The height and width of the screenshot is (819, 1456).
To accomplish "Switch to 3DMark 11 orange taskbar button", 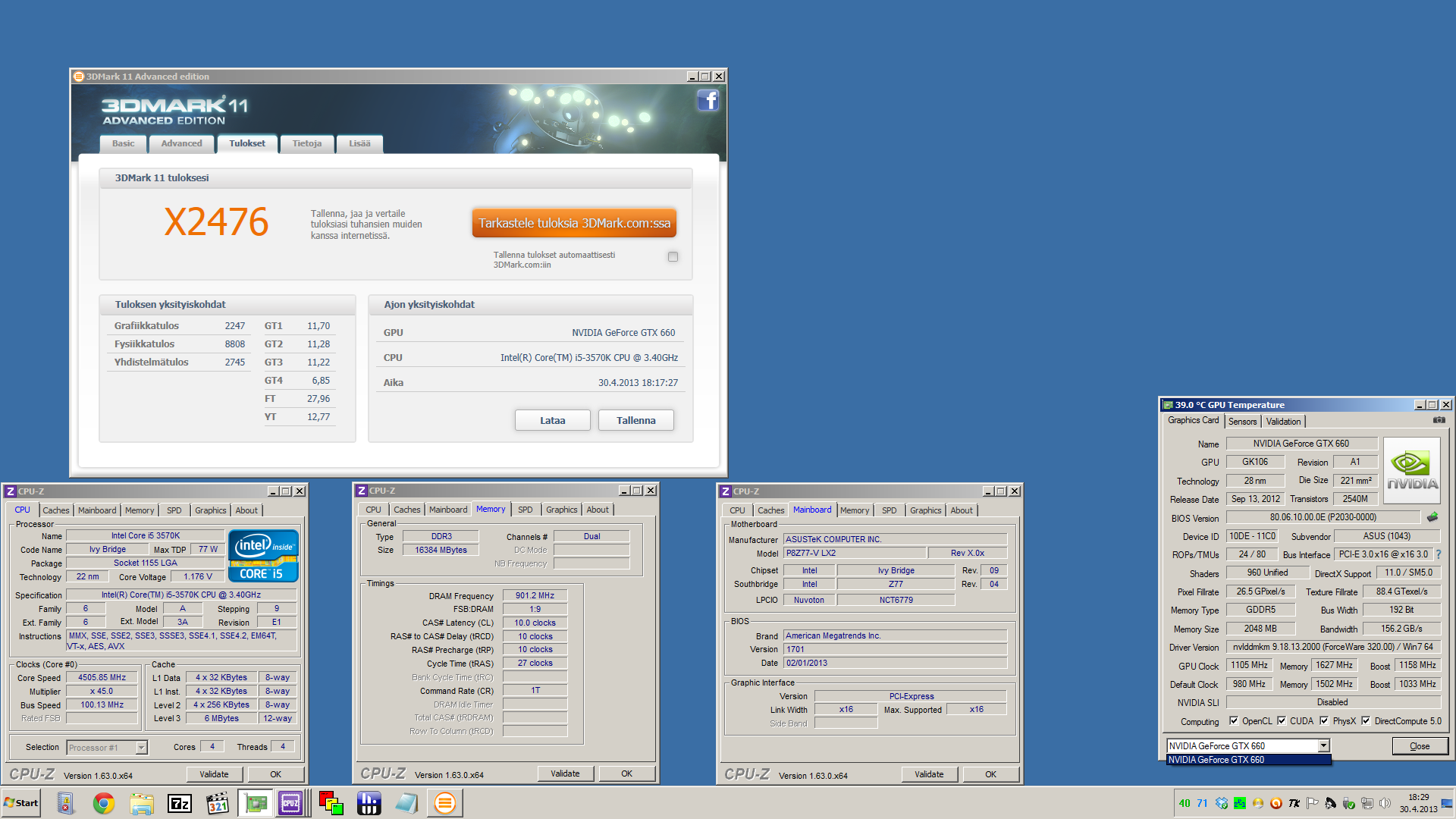I will click(445, 803).
